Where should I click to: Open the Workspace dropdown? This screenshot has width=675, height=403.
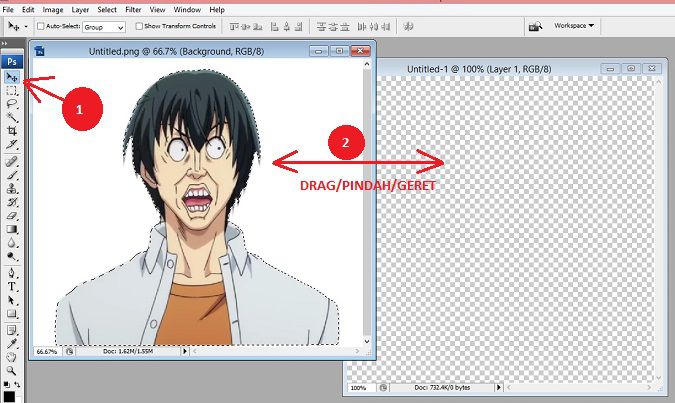tap(574, 26)
